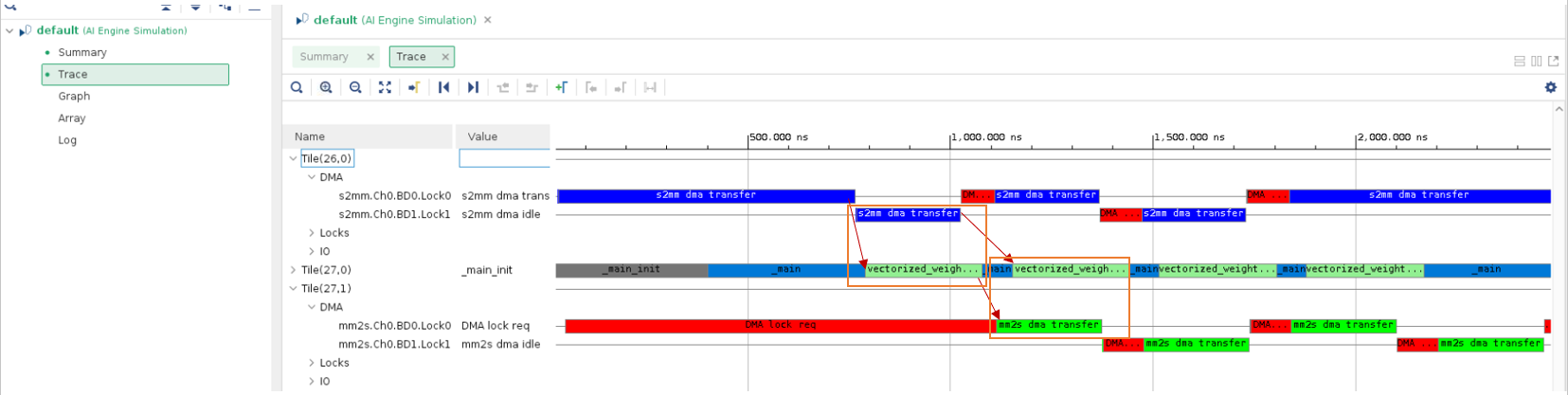1568x395 pixels.
Task: Select the gray _main_init trace segment
Action: click(631, 270)
